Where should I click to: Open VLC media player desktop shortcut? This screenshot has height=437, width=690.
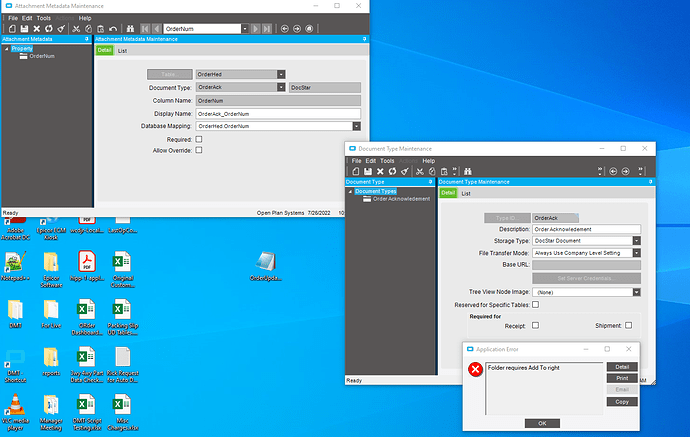[15, 412]
